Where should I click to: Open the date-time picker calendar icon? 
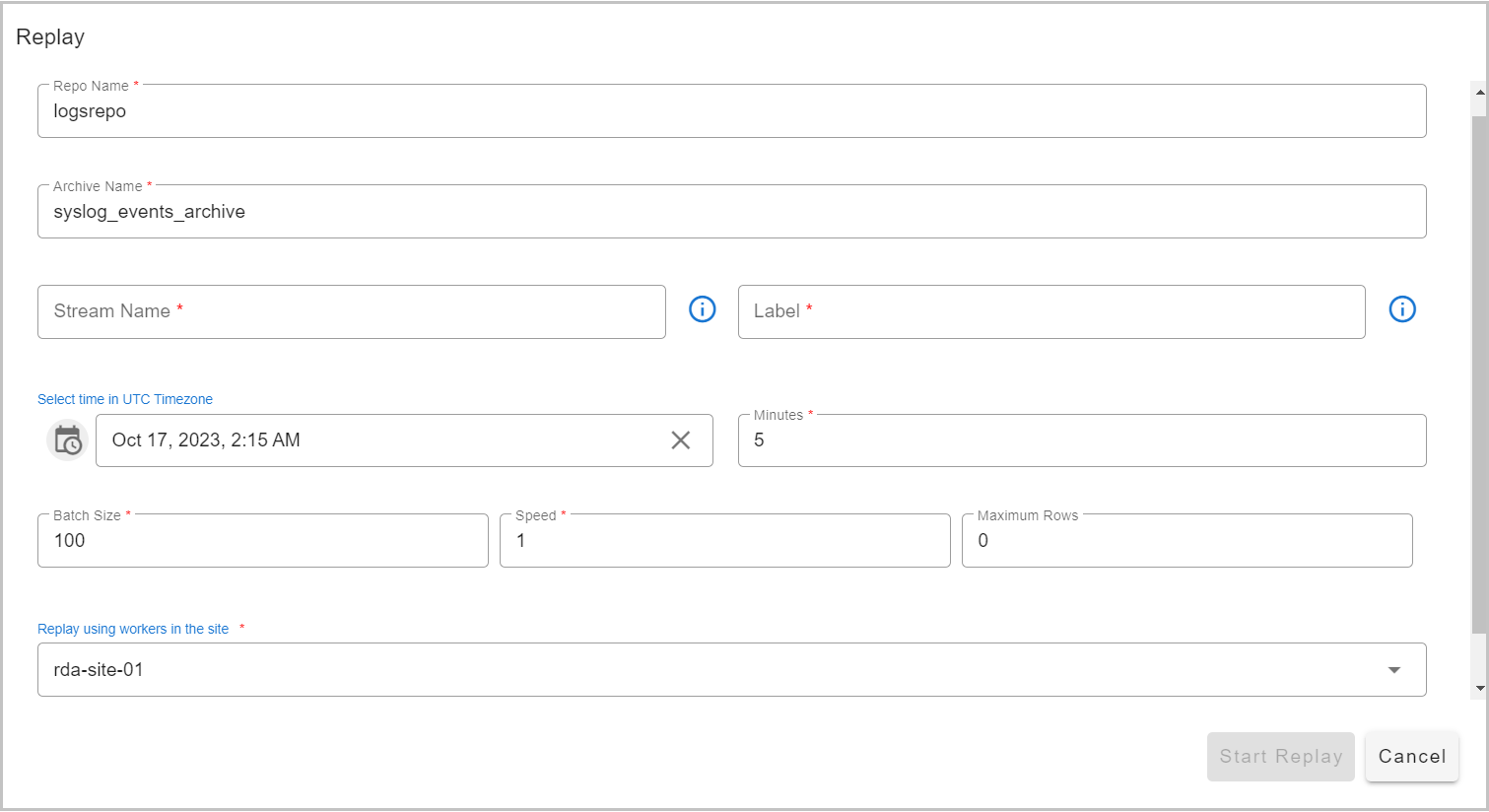[66, 440]
